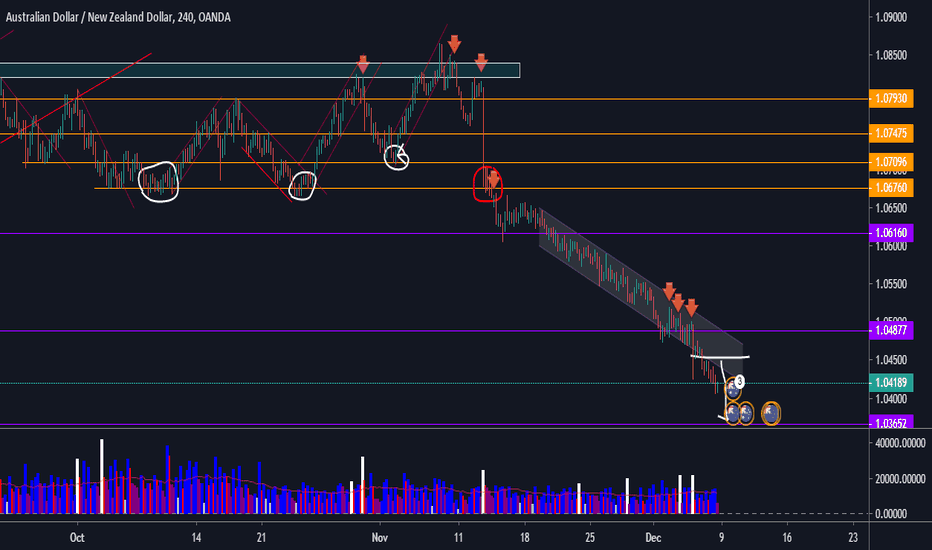Select the leftmost white circle drawing in October
This screenshot has height=550, width=932.
[x=158, y=182]
